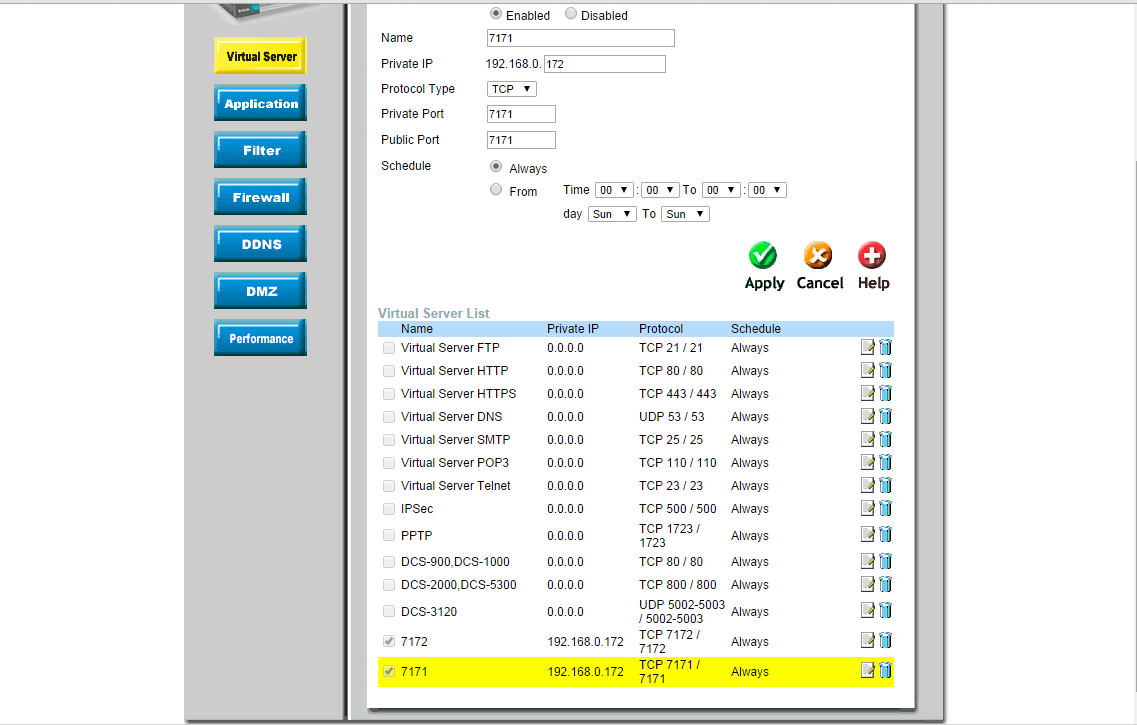Delete the highlighted 7171 entry

click(885, 671)
